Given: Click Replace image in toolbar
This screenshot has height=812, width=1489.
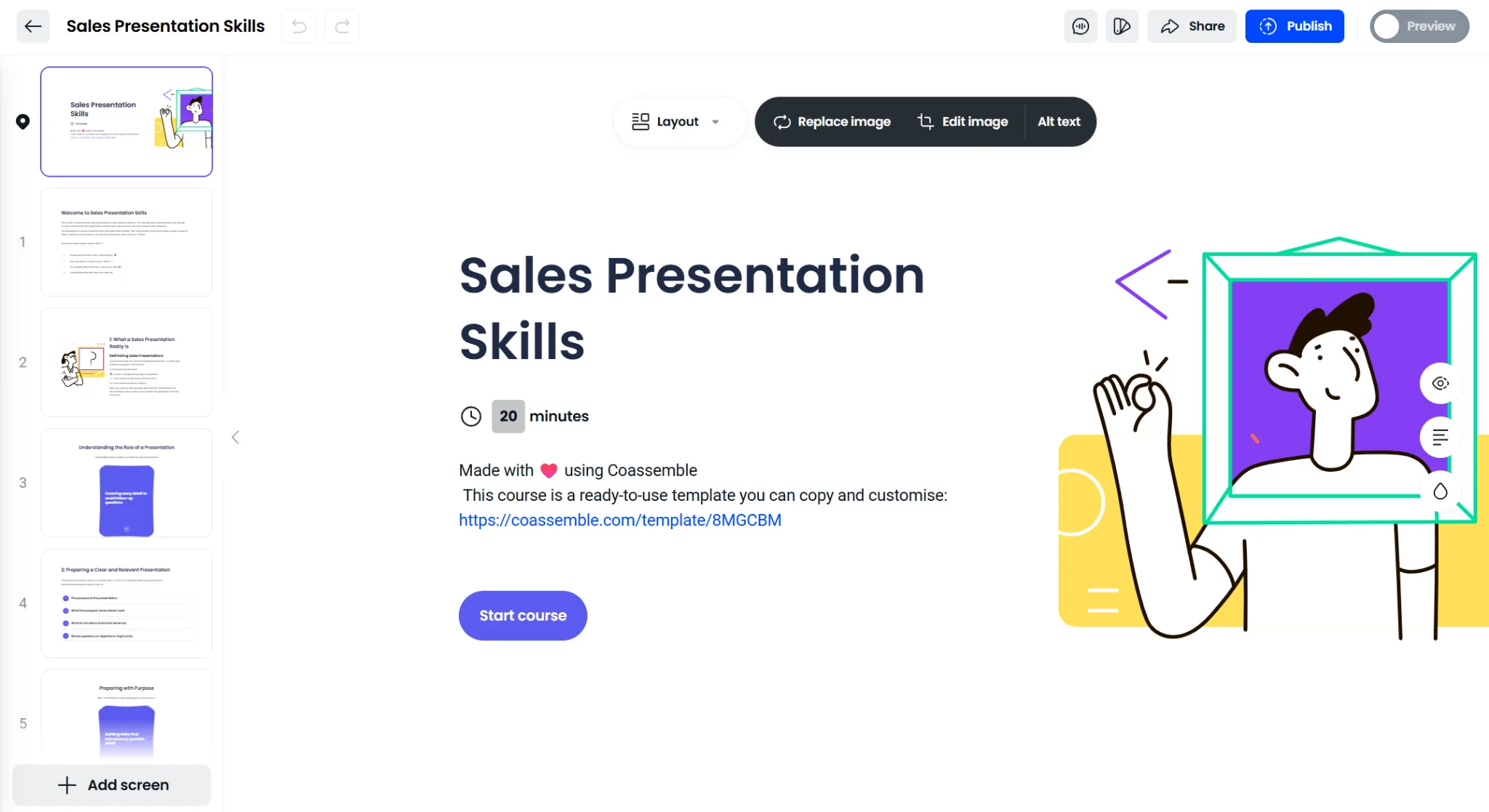Looking at the screenshot, I should tap(832, 121).
